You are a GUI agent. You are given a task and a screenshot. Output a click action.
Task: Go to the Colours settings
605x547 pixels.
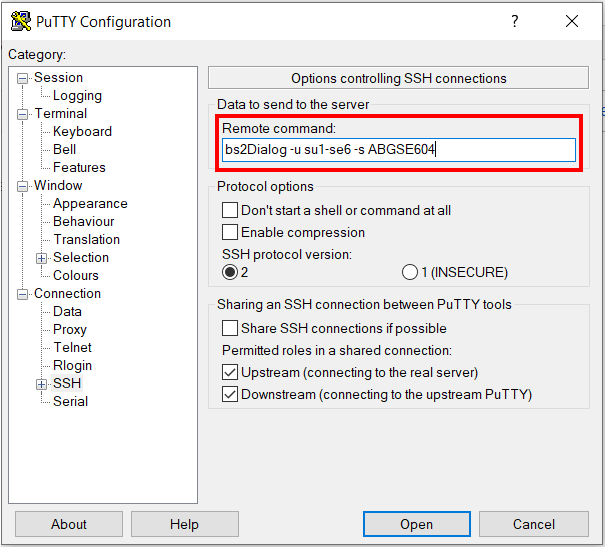coord(76,276)
